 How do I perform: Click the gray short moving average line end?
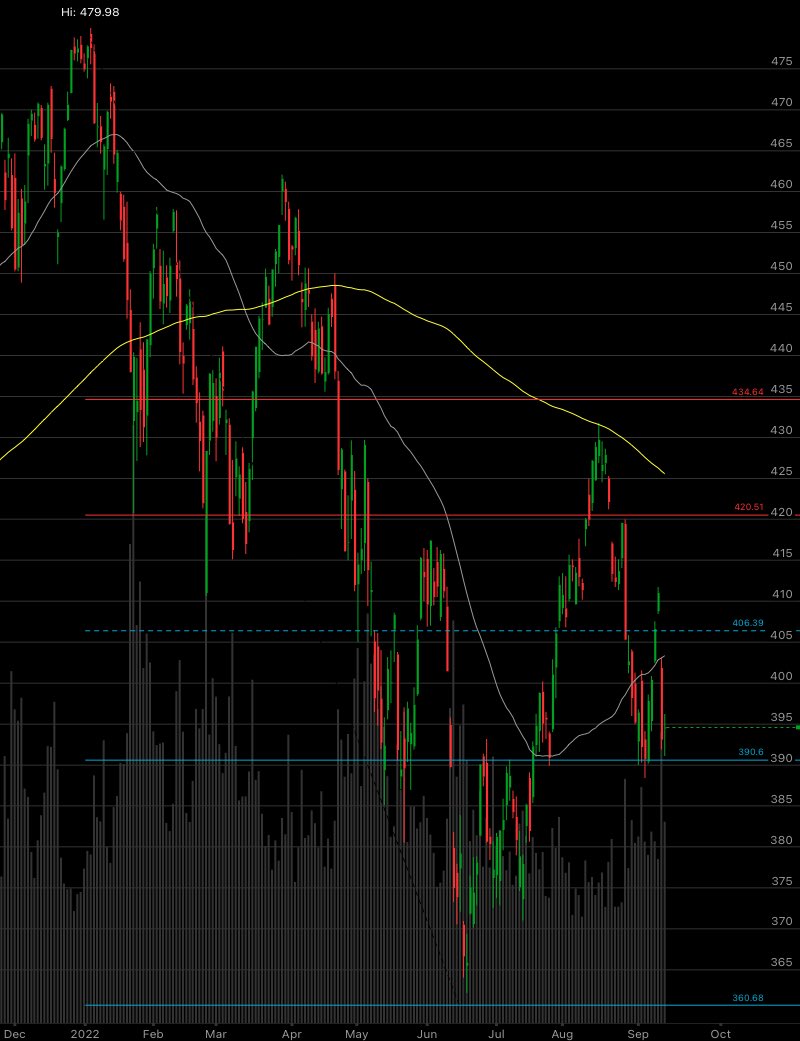663,657
